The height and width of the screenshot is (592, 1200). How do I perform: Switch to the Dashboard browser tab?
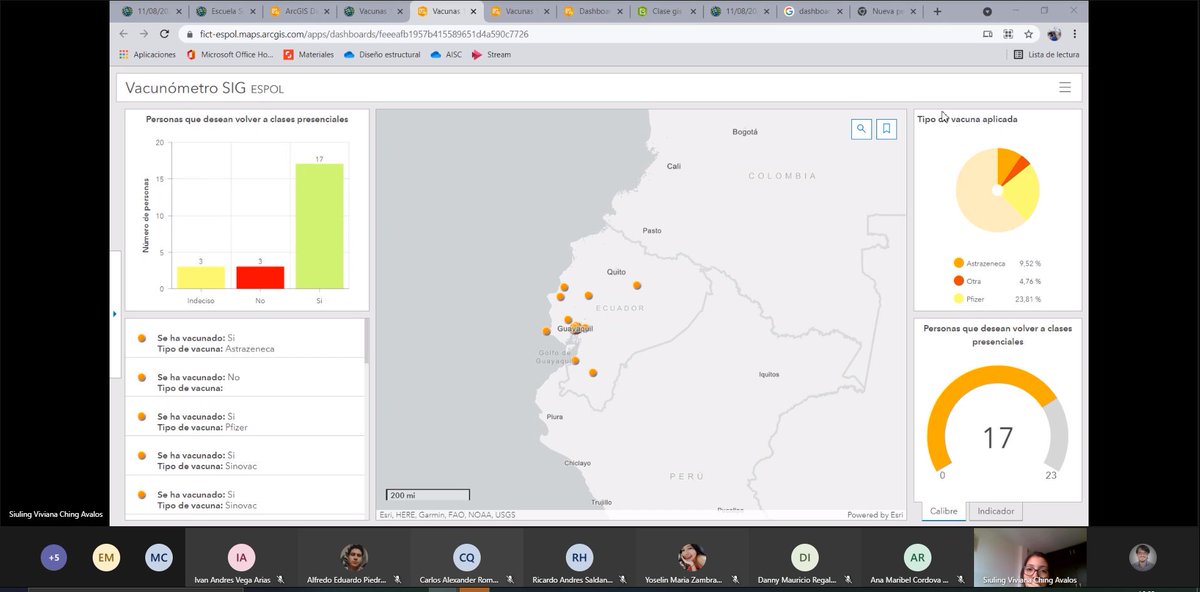coord(594,12)
